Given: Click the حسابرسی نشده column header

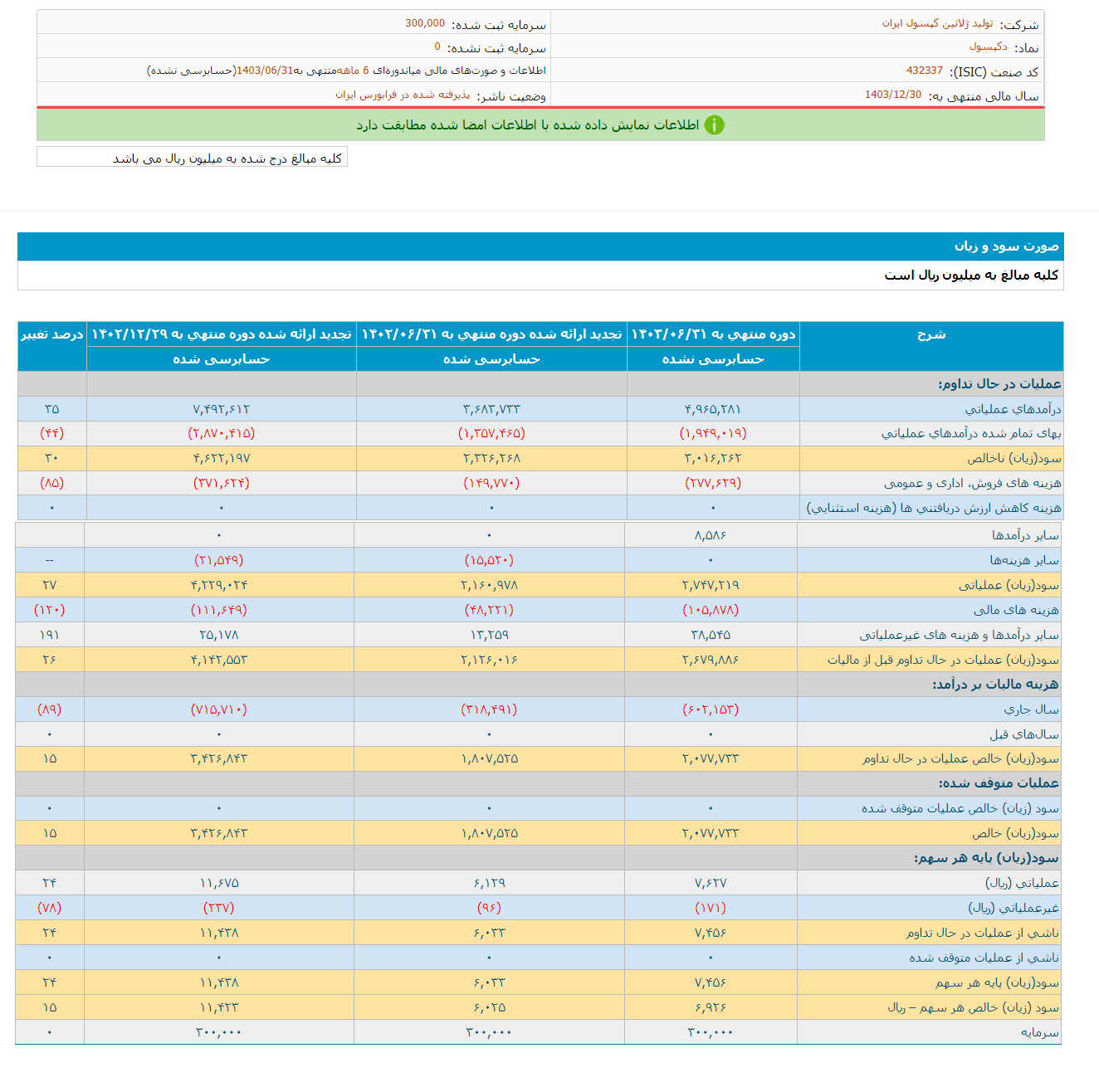Looking at the screenshot, I should (712, 359).
